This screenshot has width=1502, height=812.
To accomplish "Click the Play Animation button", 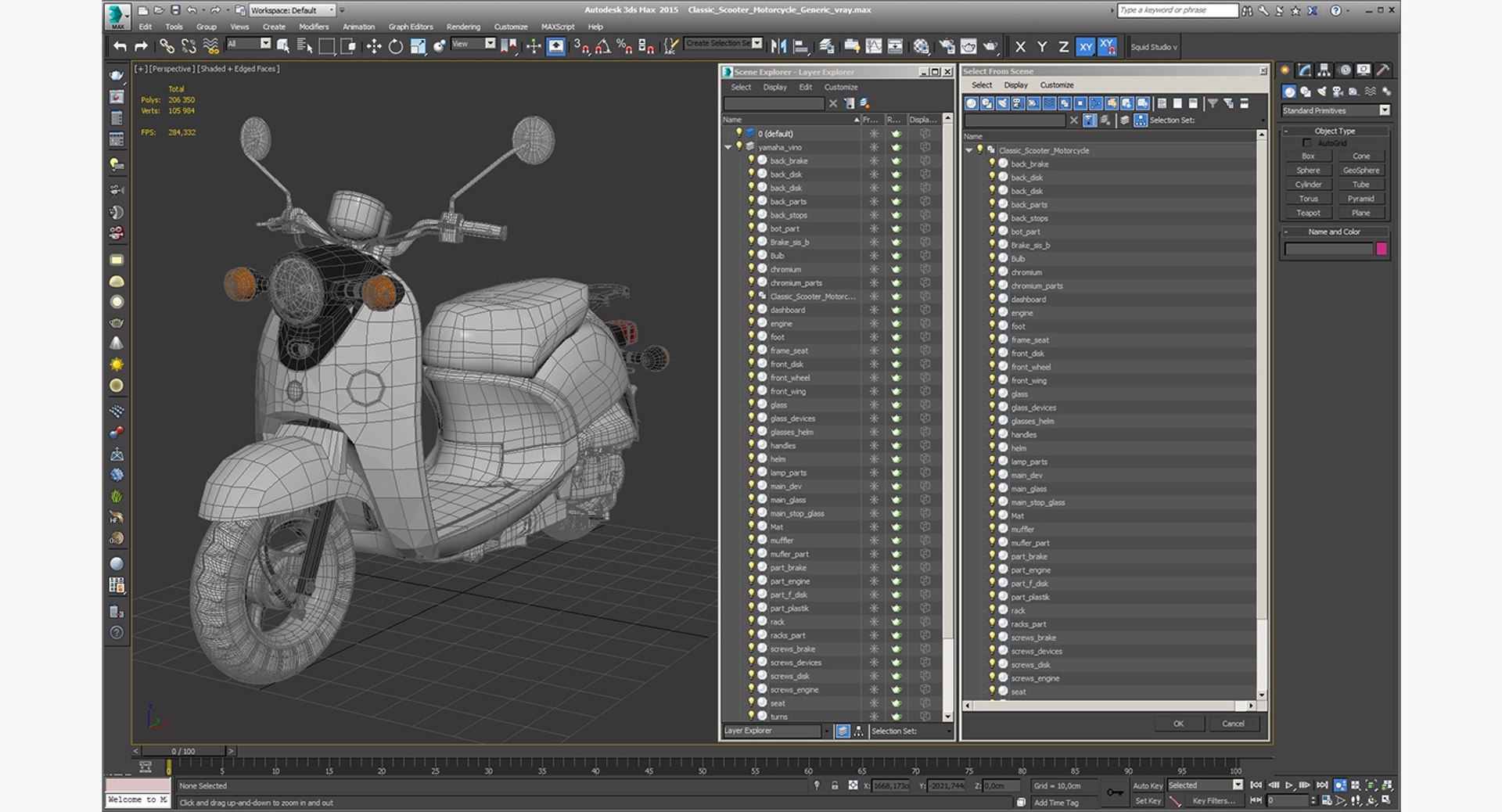I will [1289, 785].
